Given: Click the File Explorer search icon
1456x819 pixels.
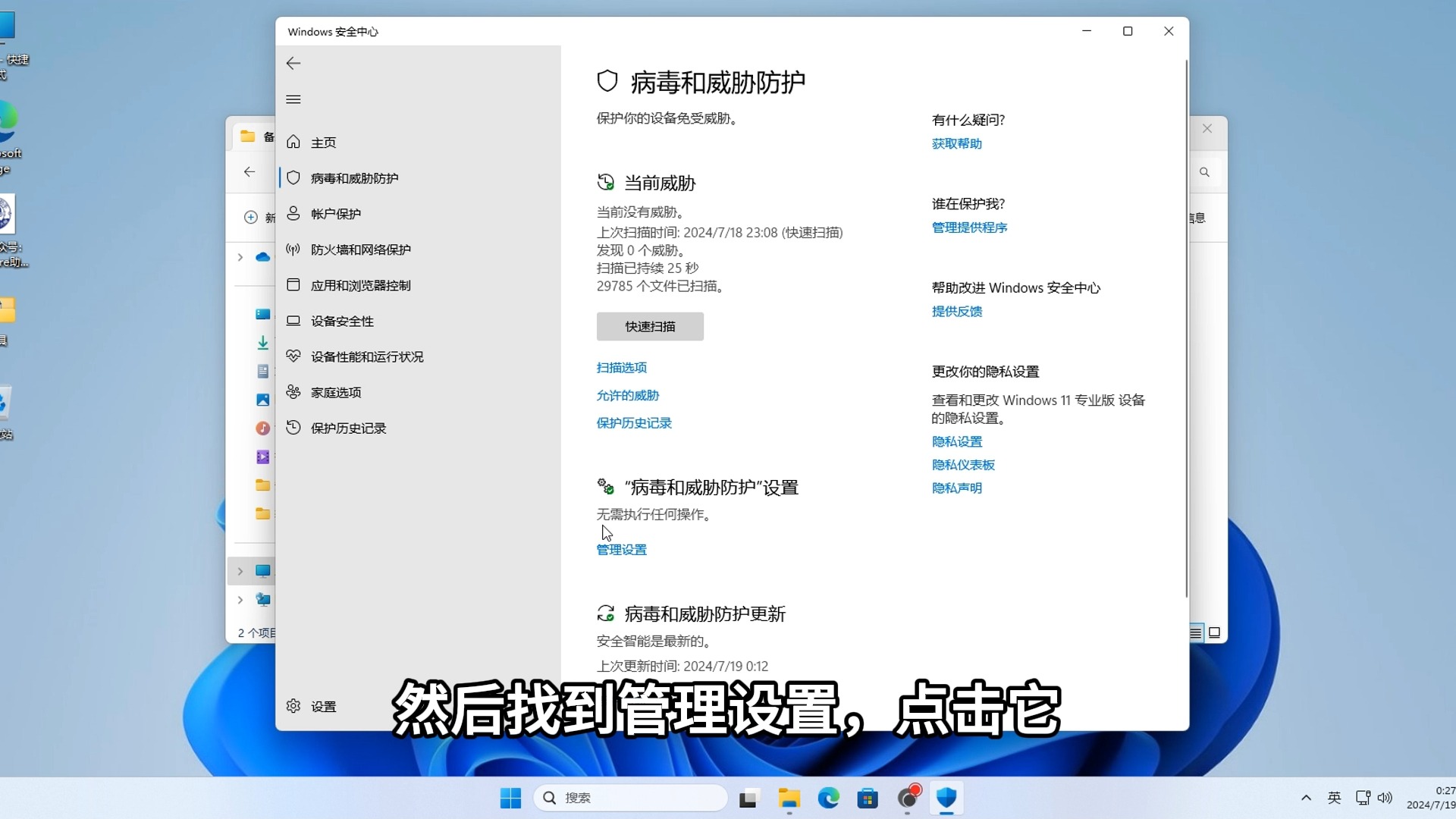Looking at the screenshot, I should [1204, 173].
